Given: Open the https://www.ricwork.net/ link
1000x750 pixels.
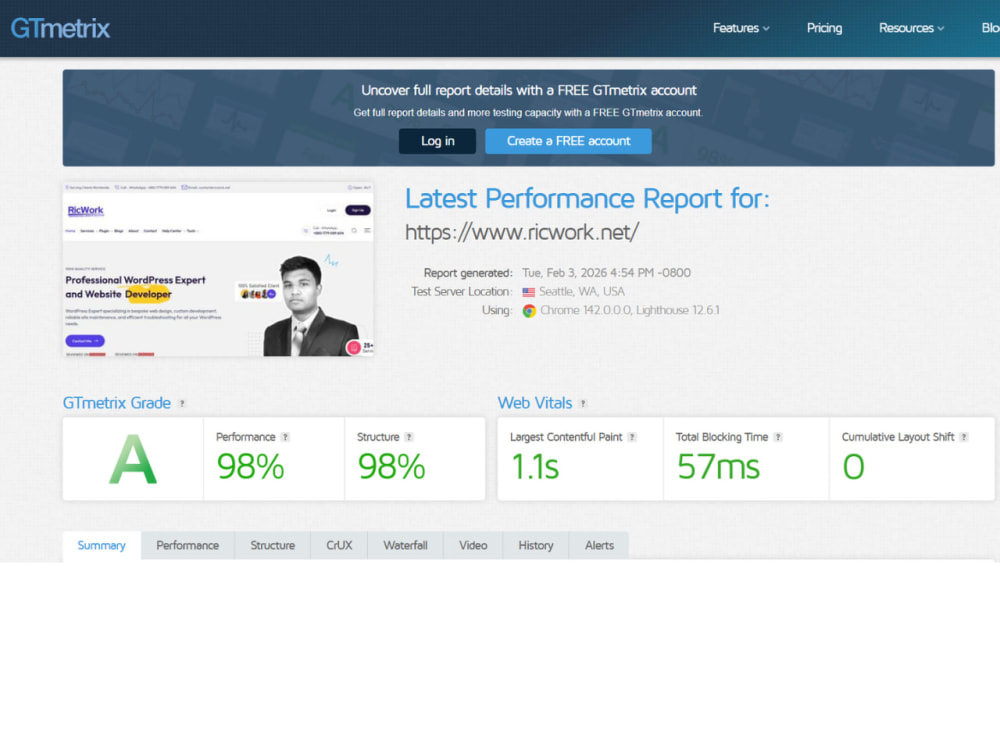Looking at the screenshot, I should (x=522, y=232).
